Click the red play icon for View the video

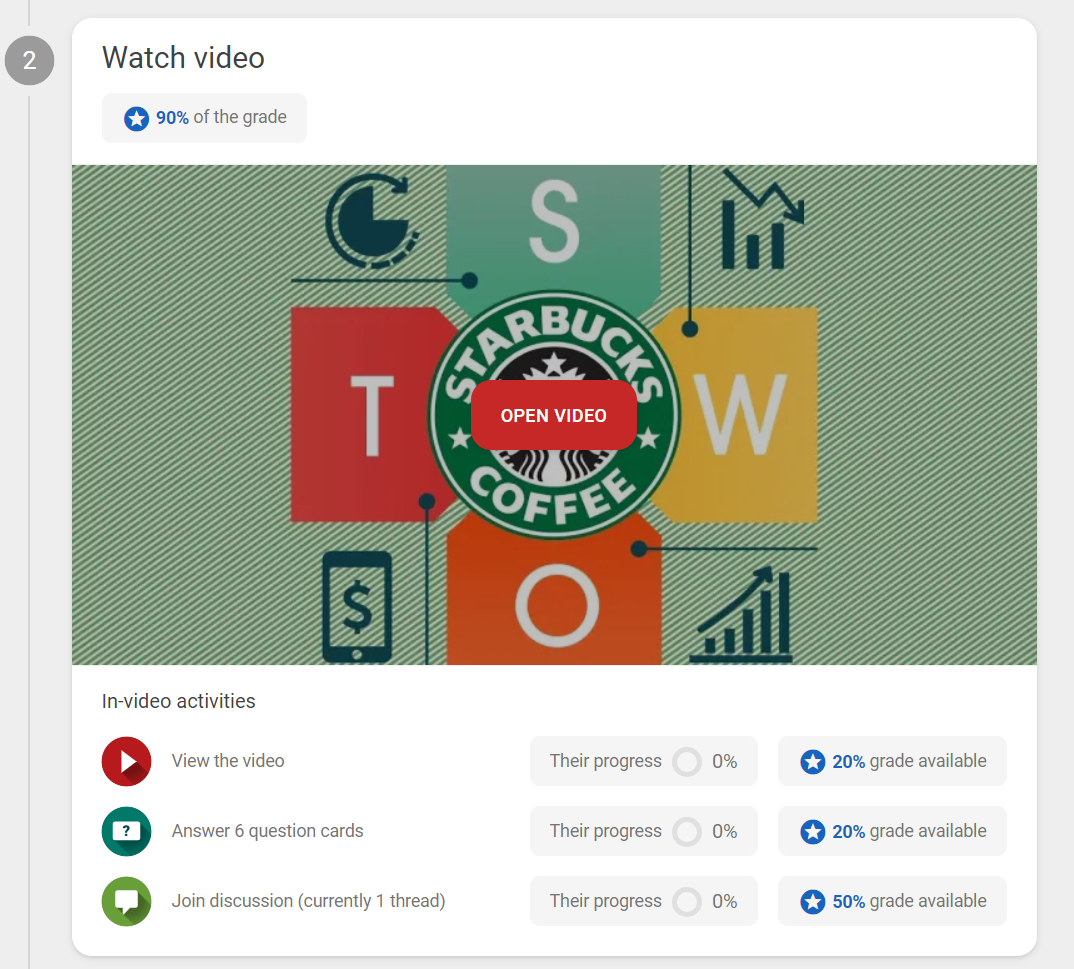(127, 762)
